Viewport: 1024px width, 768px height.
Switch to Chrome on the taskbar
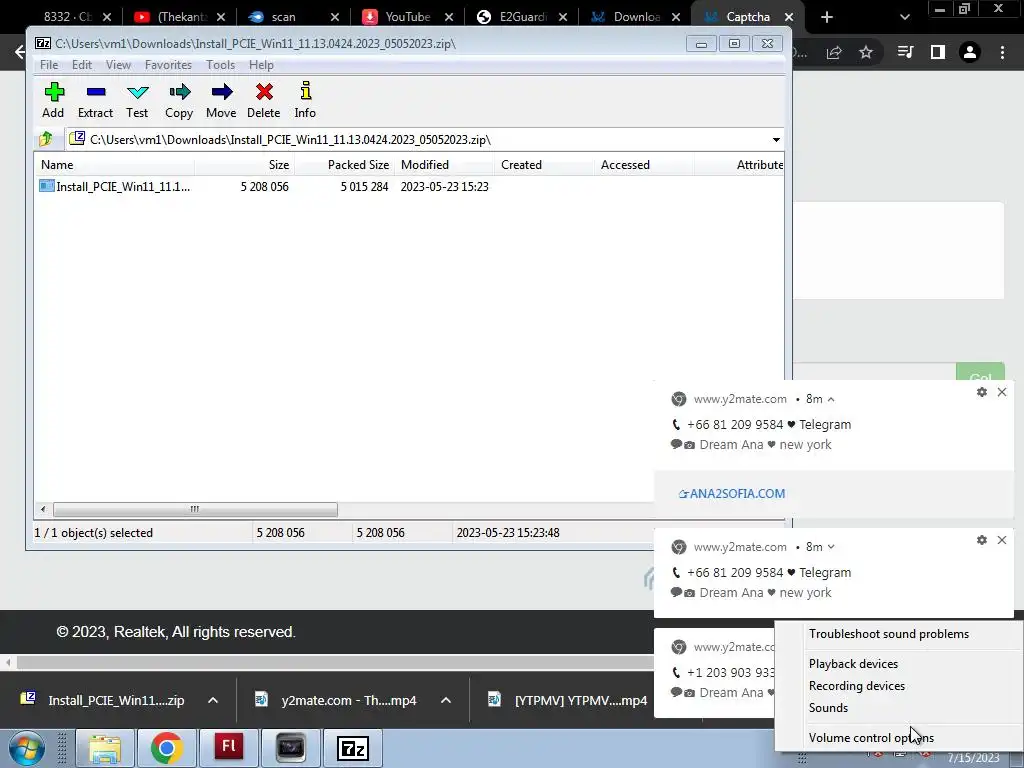167,748
